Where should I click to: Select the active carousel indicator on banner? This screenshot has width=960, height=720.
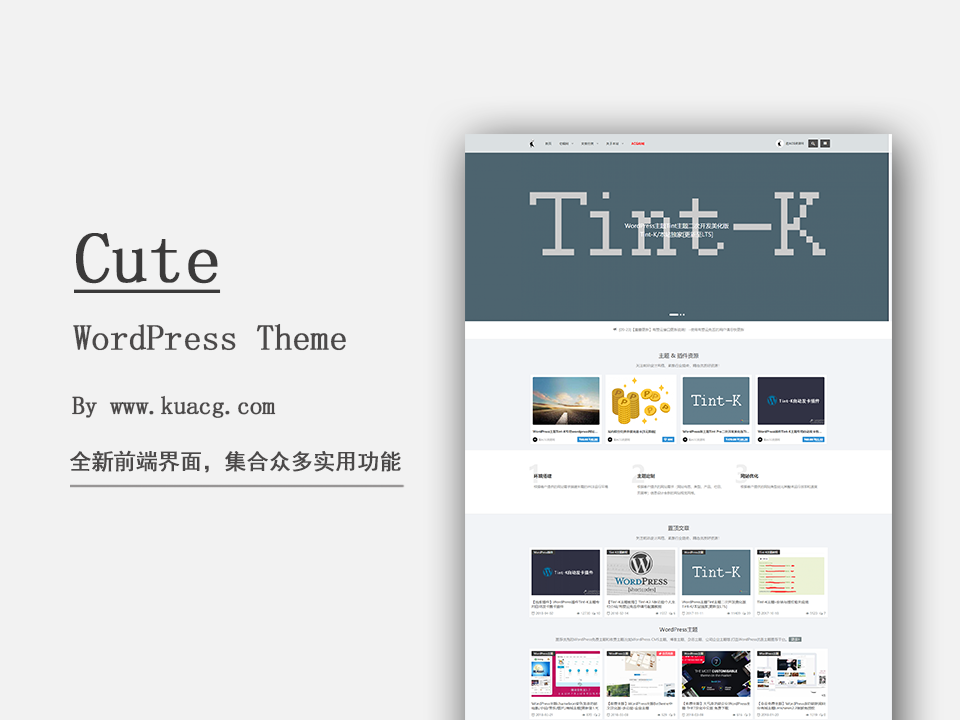click(674, 315)
